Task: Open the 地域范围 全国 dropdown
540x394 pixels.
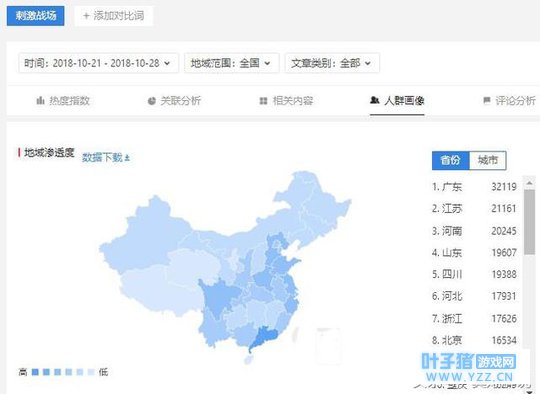Action: click(x=231, y=63)
